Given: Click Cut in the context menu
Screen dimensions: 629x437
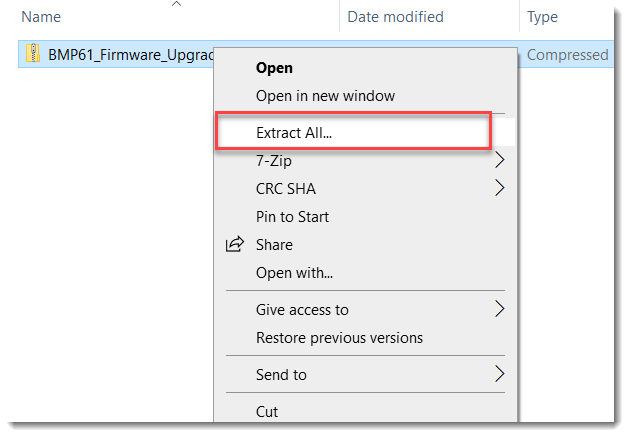Looking at the screenshot, I should tap(267, 411).
